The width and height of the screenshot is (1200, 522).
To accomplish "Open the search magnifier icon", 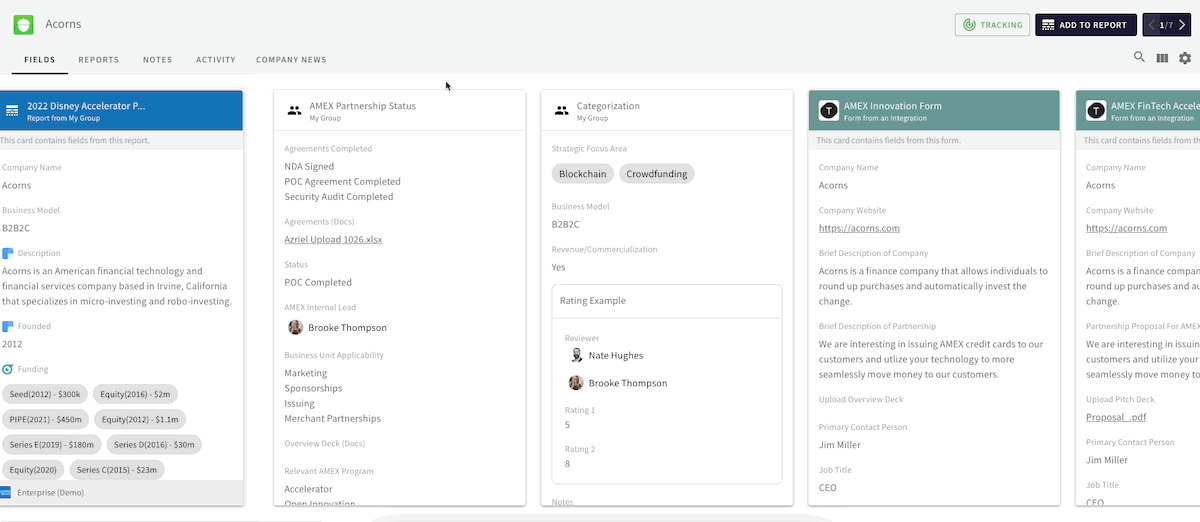I will point(1139,58).
